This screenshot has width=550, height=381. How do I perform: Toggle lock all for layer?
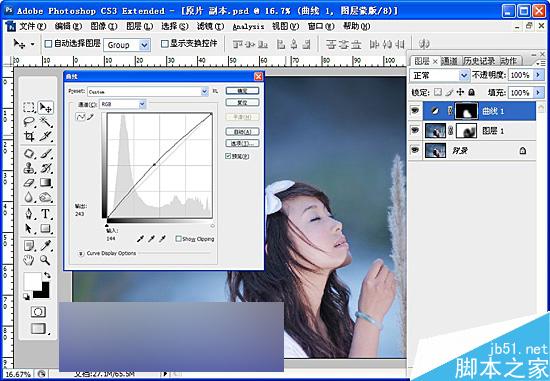472,92
